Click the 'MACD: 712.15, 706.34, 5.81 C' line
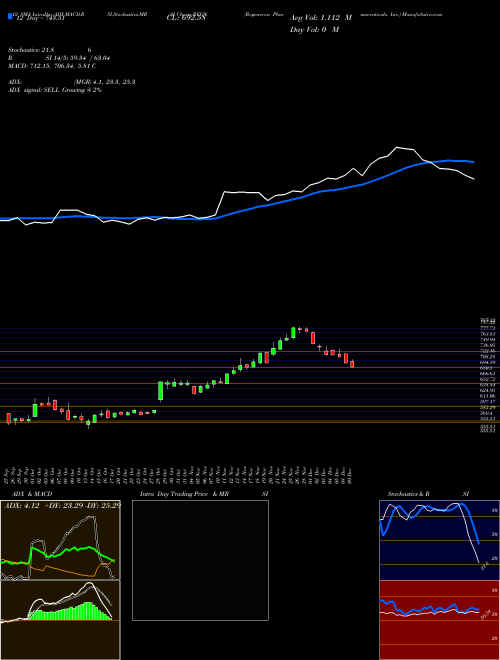This screenshot has width=500, height=660. pyautogui.click(x=52, y=66)
